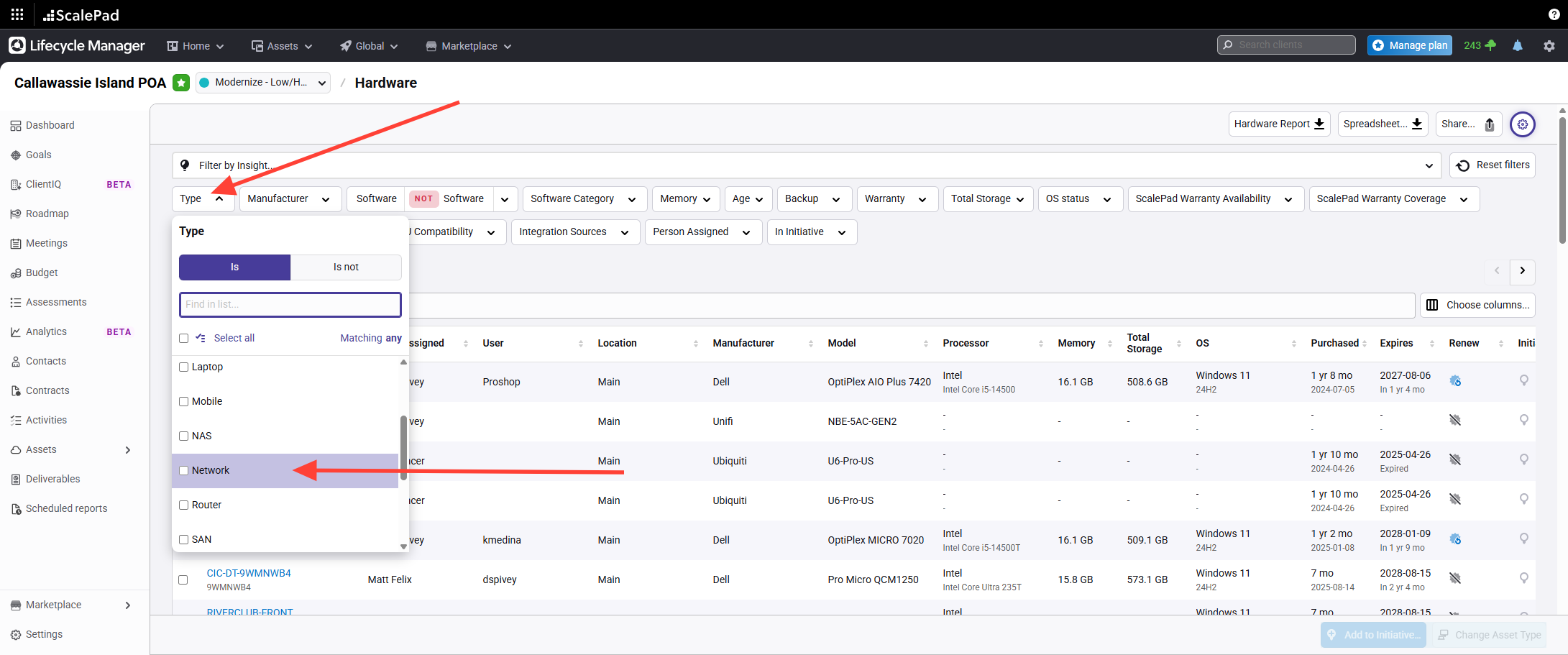Click the green favorite star badge
The width and height of the screenshot is (1568, 655).
(181, 83)
